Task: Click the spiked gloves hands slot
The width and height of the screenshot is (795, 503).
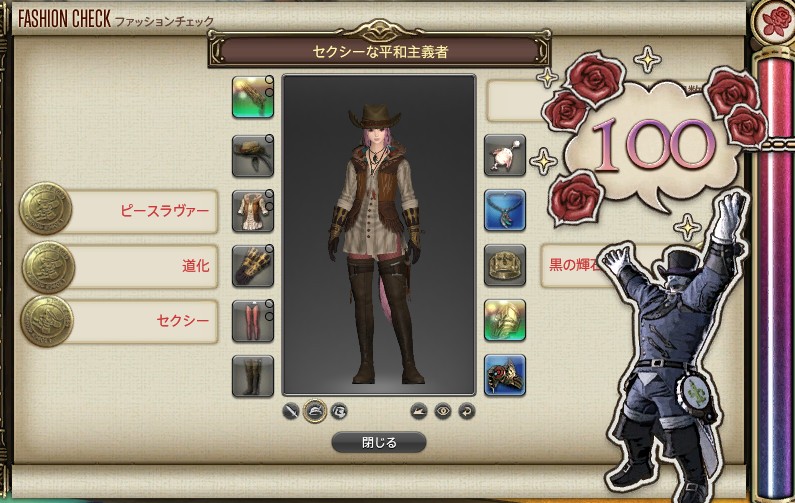Action: click(x=252, y=266)
